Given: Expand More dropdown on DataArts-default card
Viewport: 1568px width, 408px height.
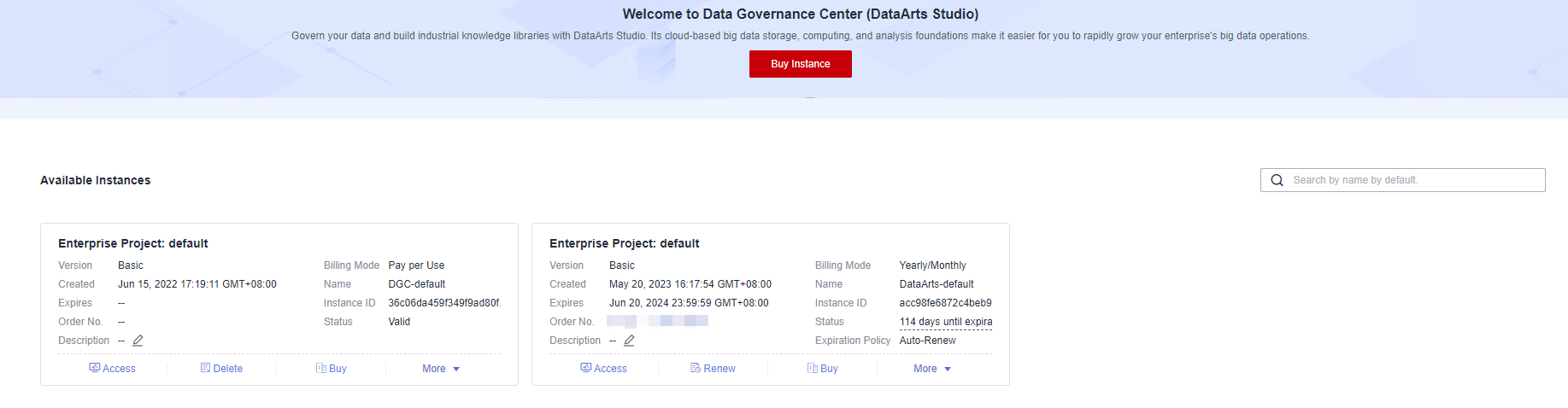Looking at the screenshot, I should (x=932, y=369).
